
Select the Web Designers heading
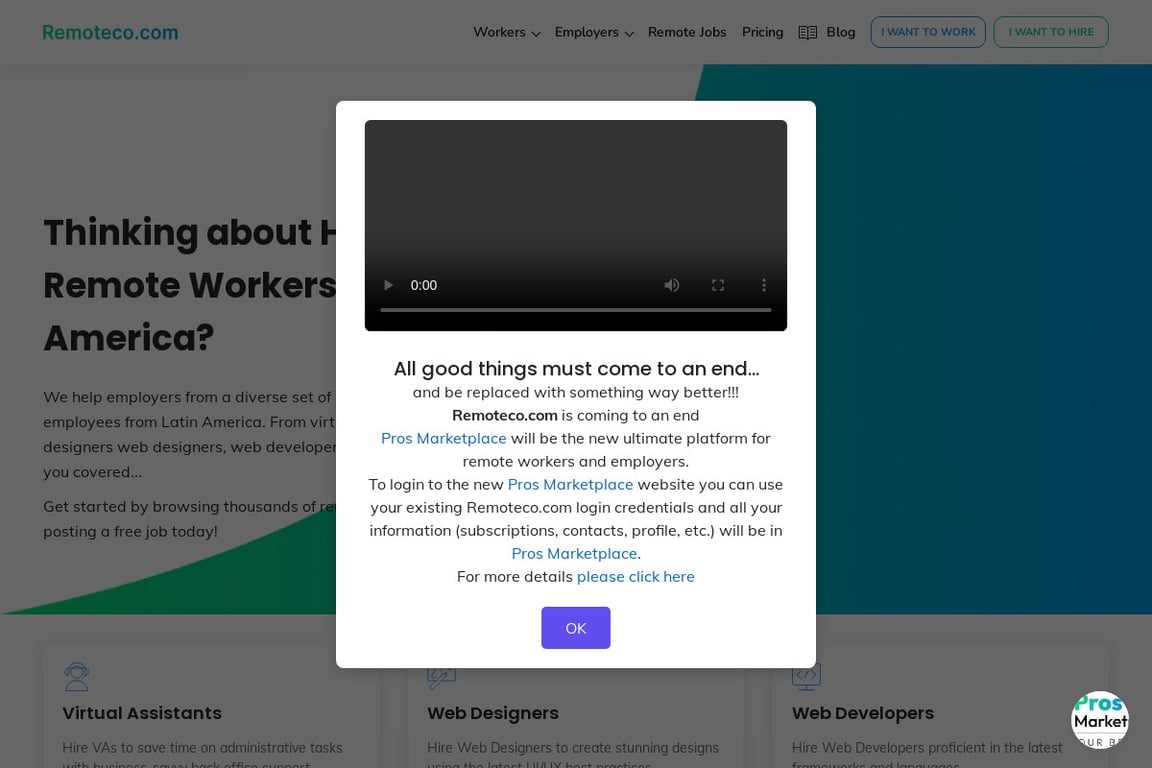pos(492,713)
